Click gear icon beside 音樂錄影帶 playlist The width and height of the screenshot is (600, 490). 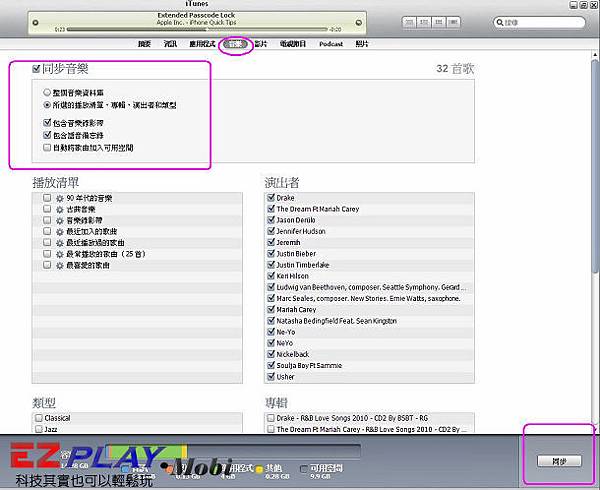coord(60,221)
